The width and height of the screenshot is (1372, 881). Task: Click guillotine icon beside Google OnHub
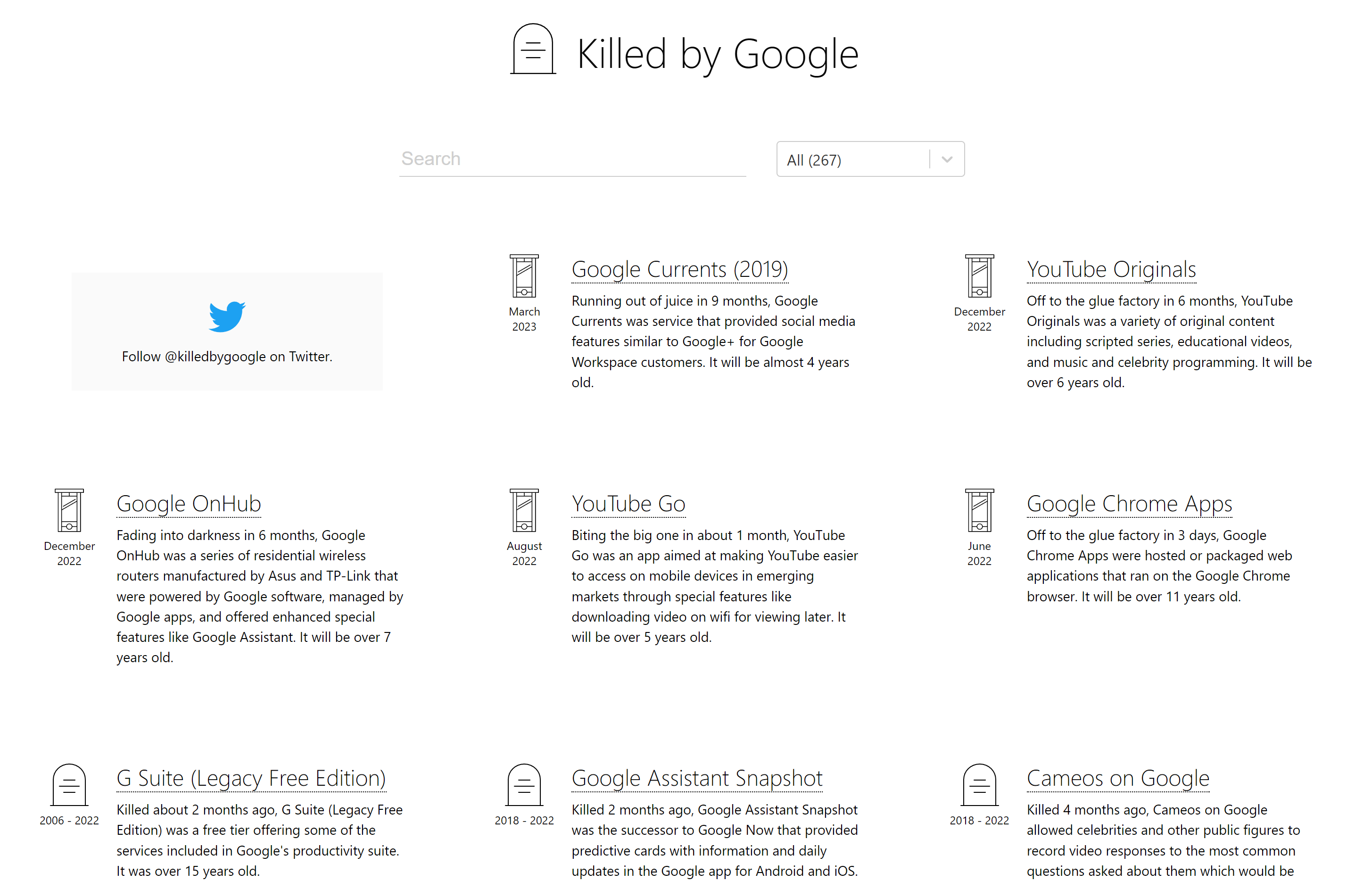(69, 510)
